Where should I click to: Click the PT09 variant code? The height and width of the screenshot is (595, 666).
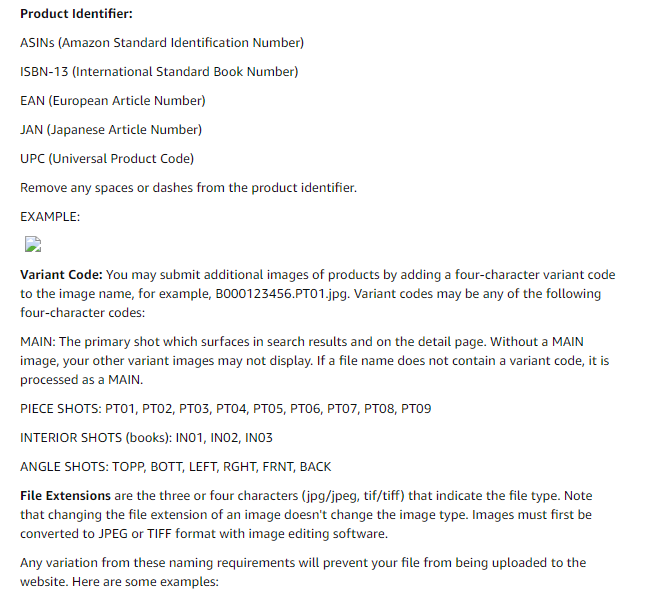click(x=415, y=409)
